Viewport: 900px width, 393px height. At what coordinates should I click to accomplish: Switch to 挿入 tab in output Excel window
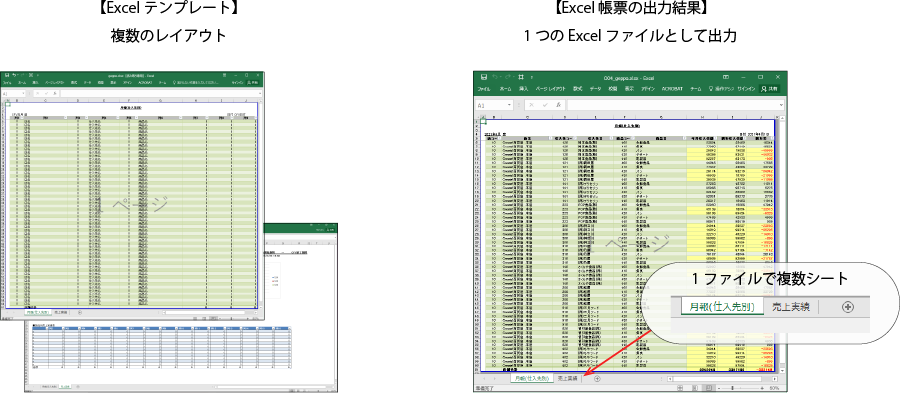pos(523,89)
